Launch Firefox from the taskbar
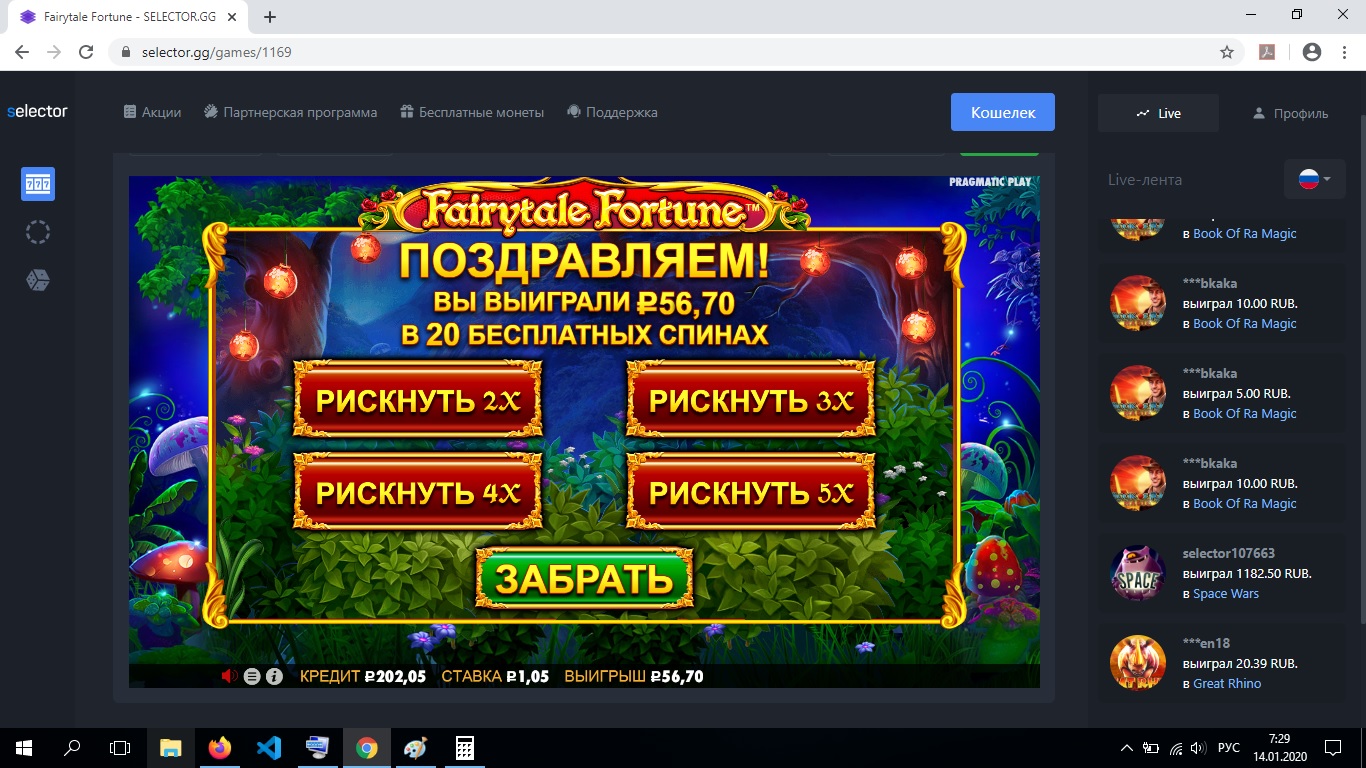 click(x=220, y=747)
